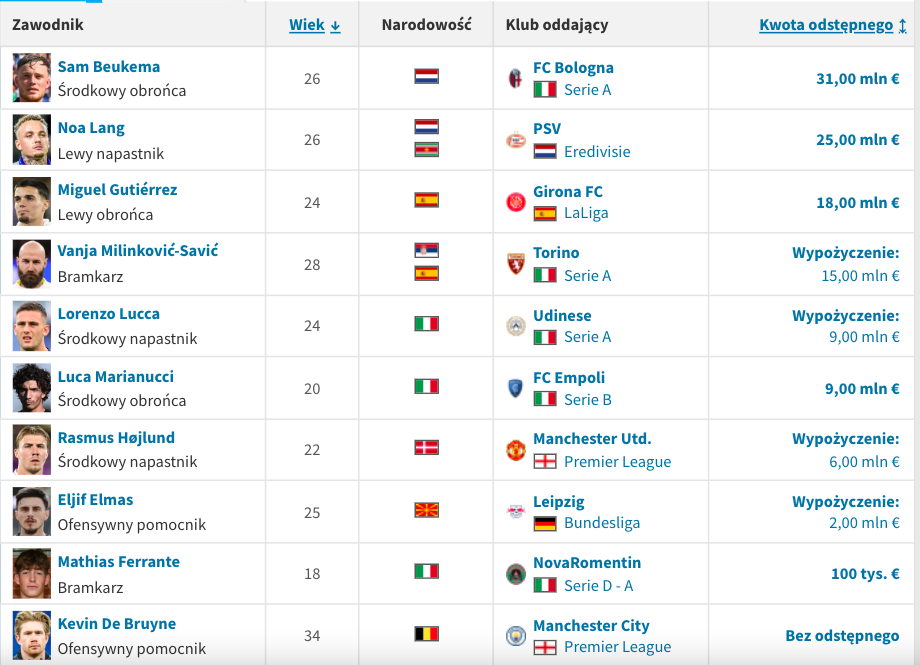Click the PSV club crest icon
920x665 pixels.
(515, 140)
